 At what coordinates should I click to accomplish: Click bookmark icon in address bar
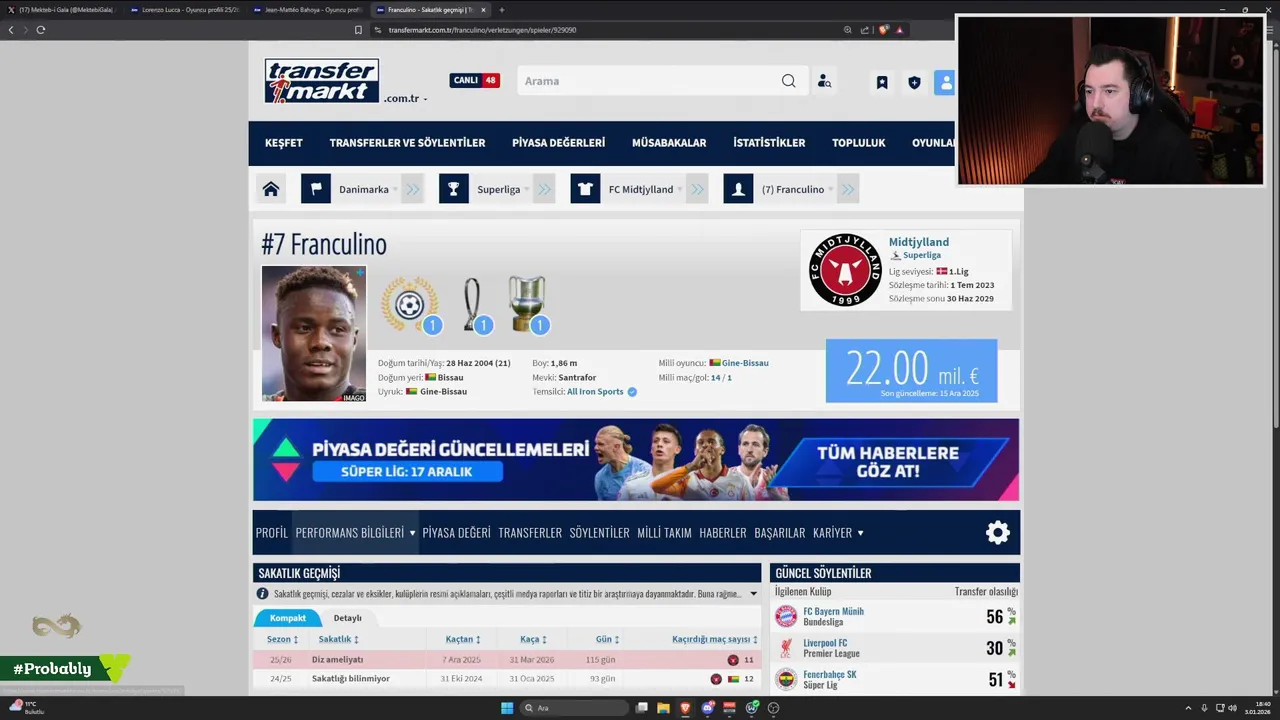tap(358, 30)
